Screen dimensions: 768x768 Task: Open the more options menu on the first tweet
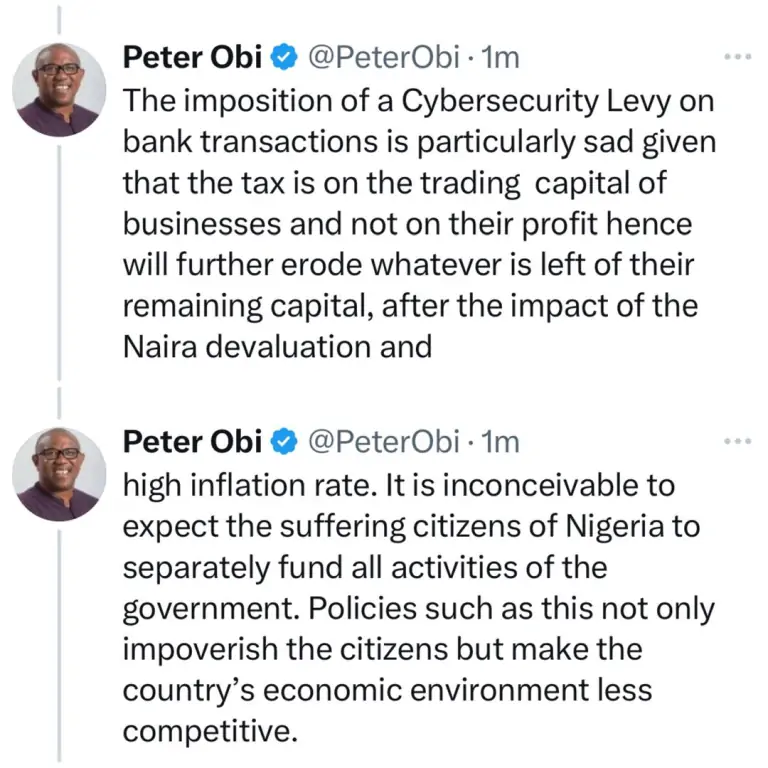pos(737,57)
